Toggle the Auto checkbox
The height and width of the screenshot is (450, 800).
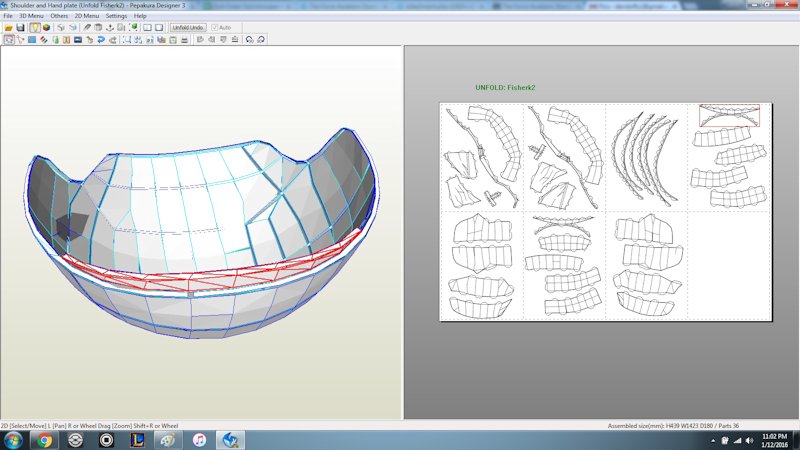click(x=215, y=28)
